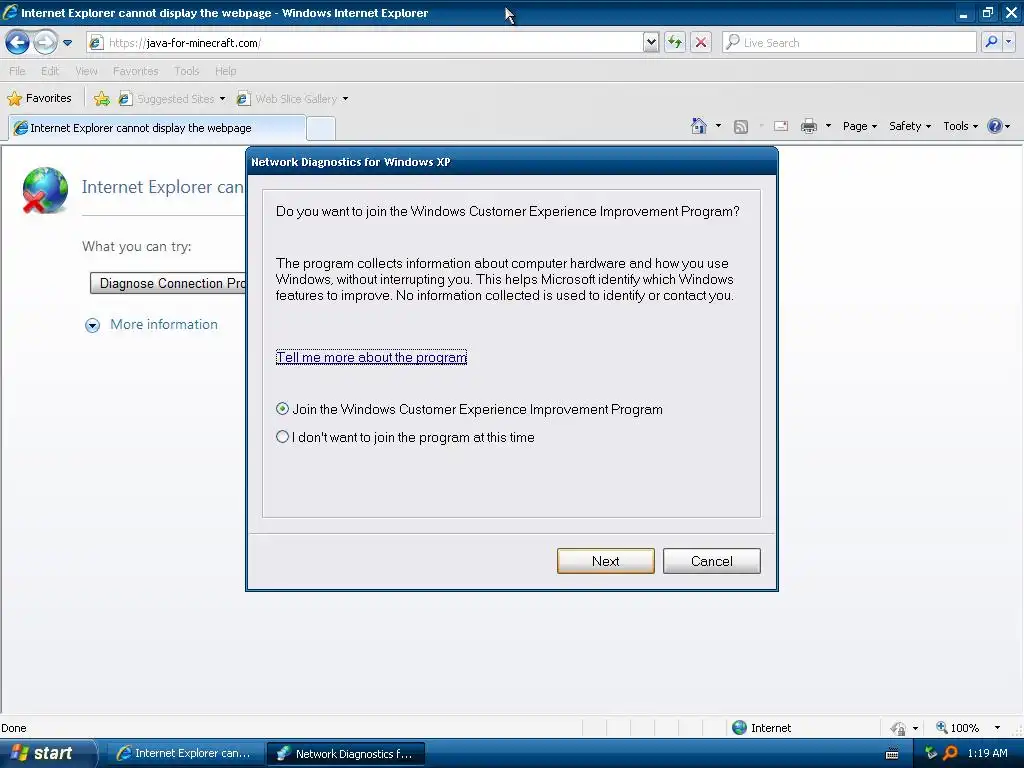Open the zoom level dropdown arrow

[x=997, y=728]
